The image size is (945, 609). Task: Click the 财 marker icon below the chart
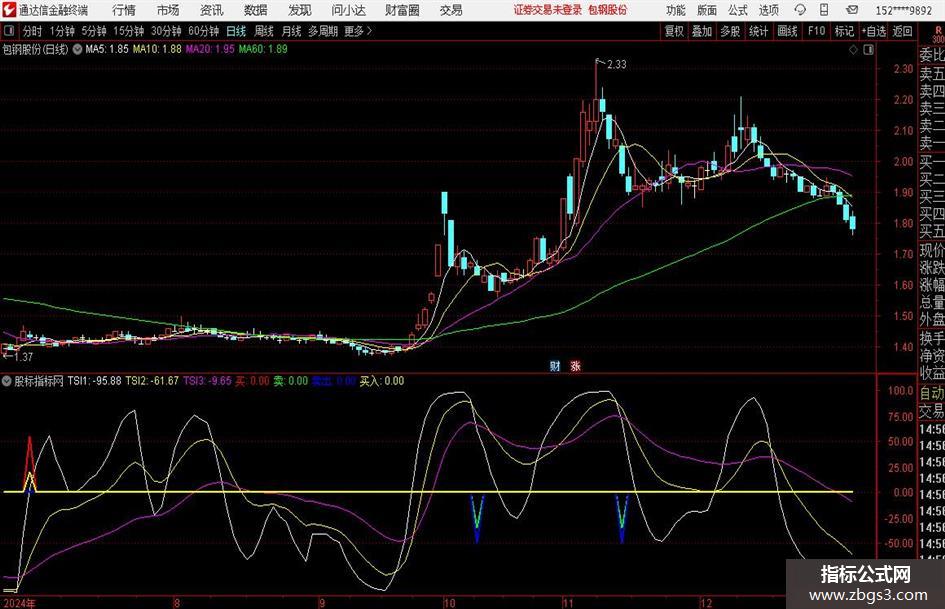tap(555, 365)
